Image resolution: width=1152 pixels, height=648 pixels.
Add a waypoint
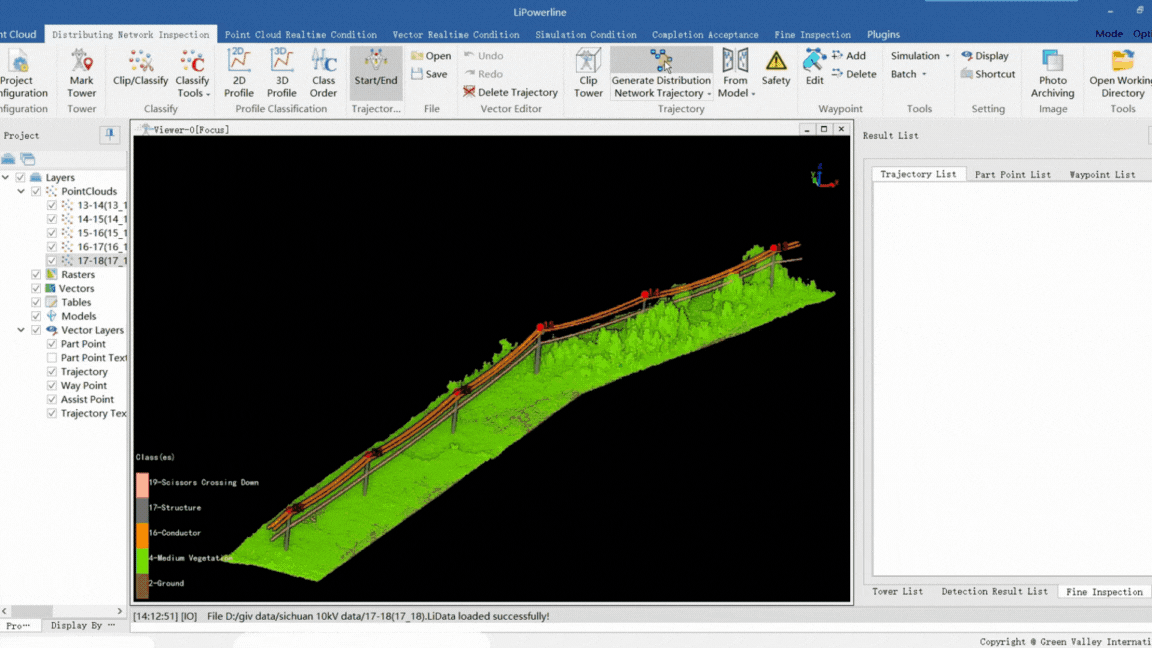pyautogui.click(x=849, y=56)
